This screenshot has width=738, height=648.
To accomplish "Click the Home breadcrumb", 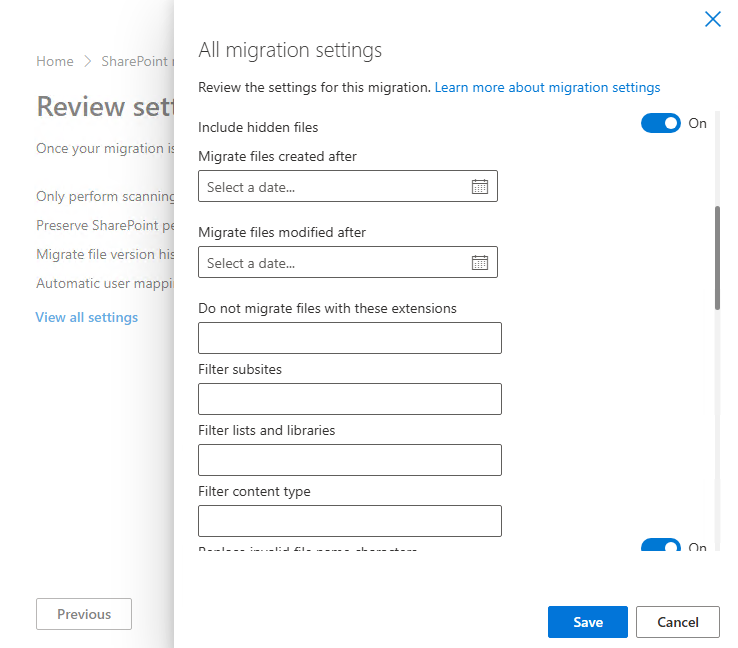I will point(55,61).
